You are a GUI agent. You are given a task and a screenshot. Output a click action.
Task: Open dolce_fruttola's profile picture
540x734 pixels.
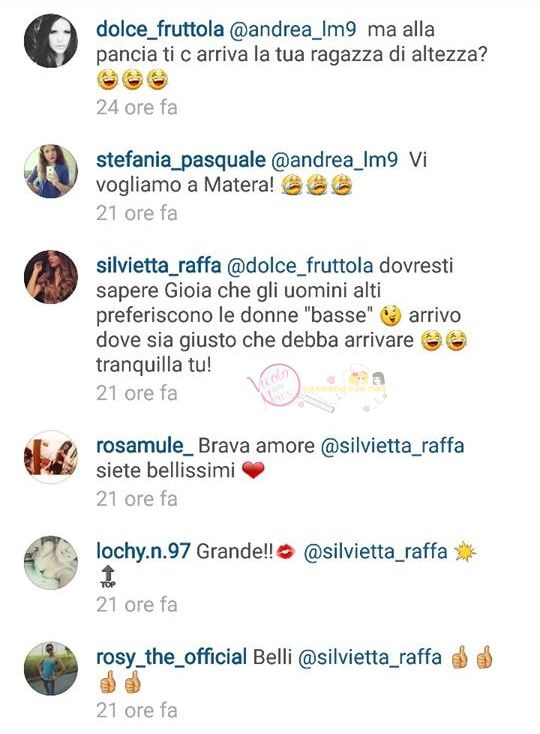(x=51, y=41)
